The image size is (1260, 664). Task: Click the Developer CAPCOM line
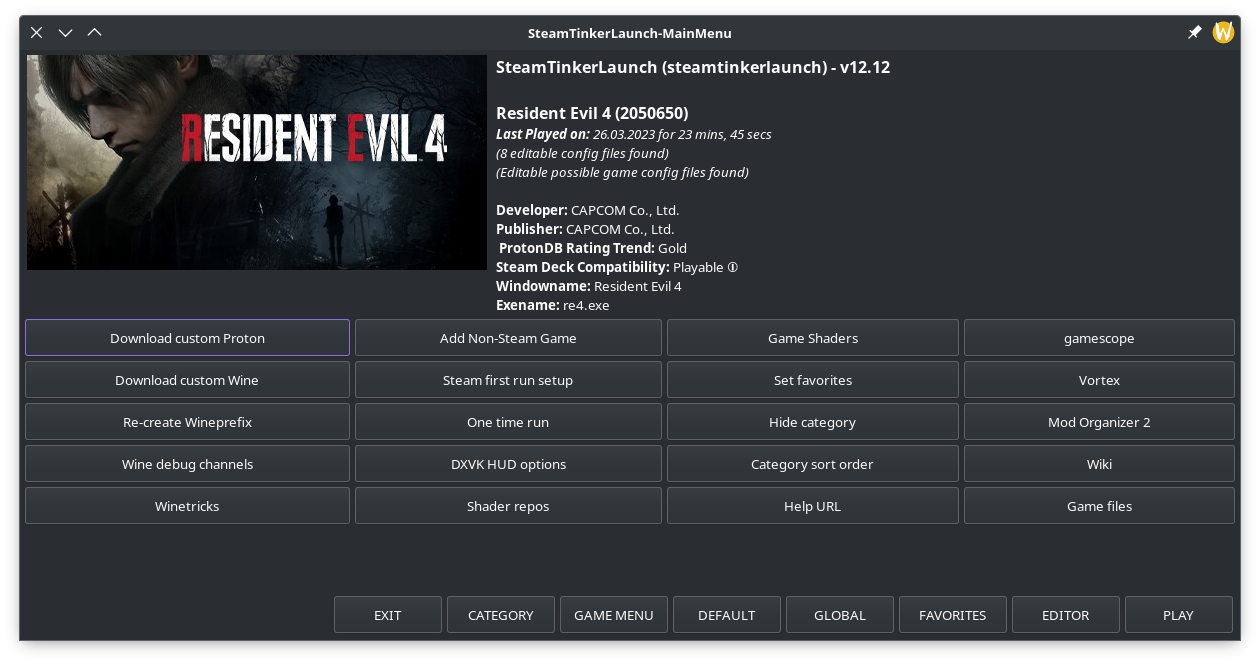coord(587,210)
